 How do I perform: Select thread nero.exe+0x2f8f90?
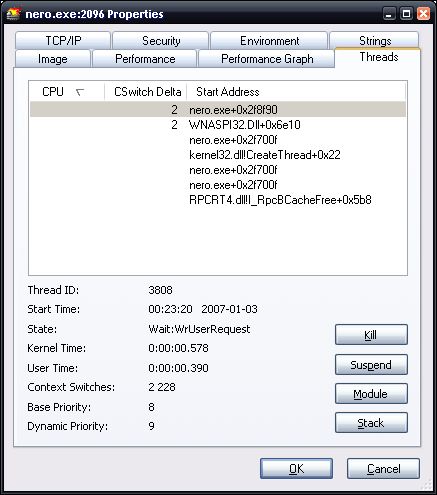pos(218,110)
